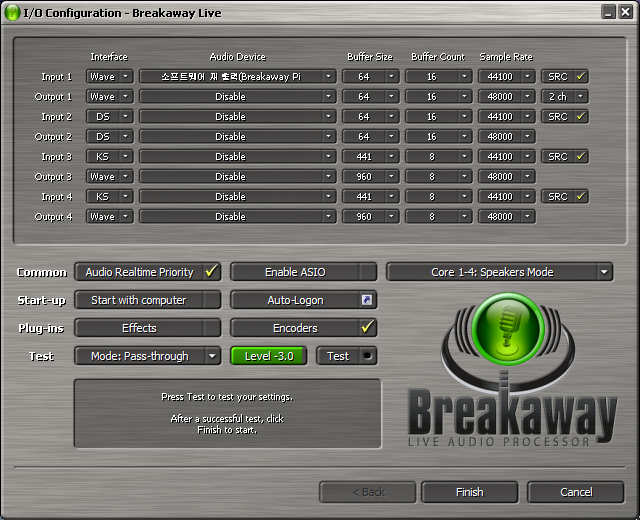Image resolution: width=640 pixels, height=520 pixels.
Task: Click the Plug-ins section label
Action: (41, 328)
